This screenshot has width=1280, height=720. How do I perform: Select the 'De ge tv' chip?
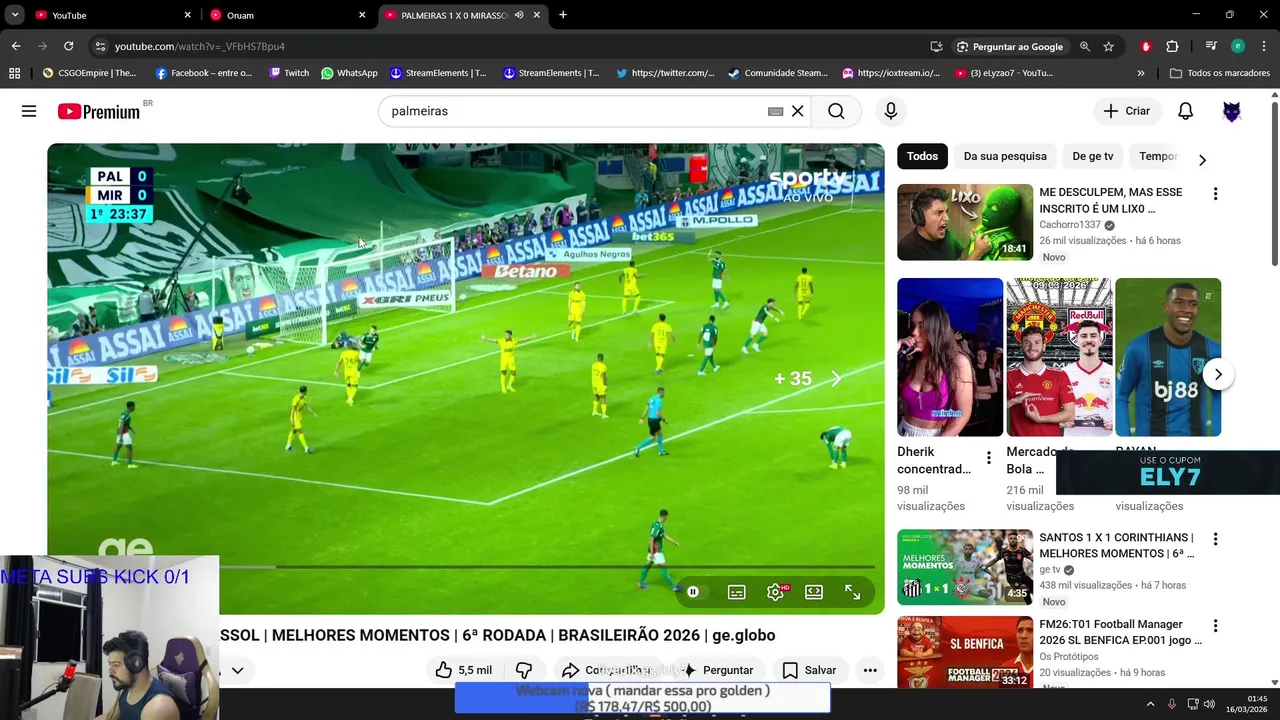(x=1092, y=156)
